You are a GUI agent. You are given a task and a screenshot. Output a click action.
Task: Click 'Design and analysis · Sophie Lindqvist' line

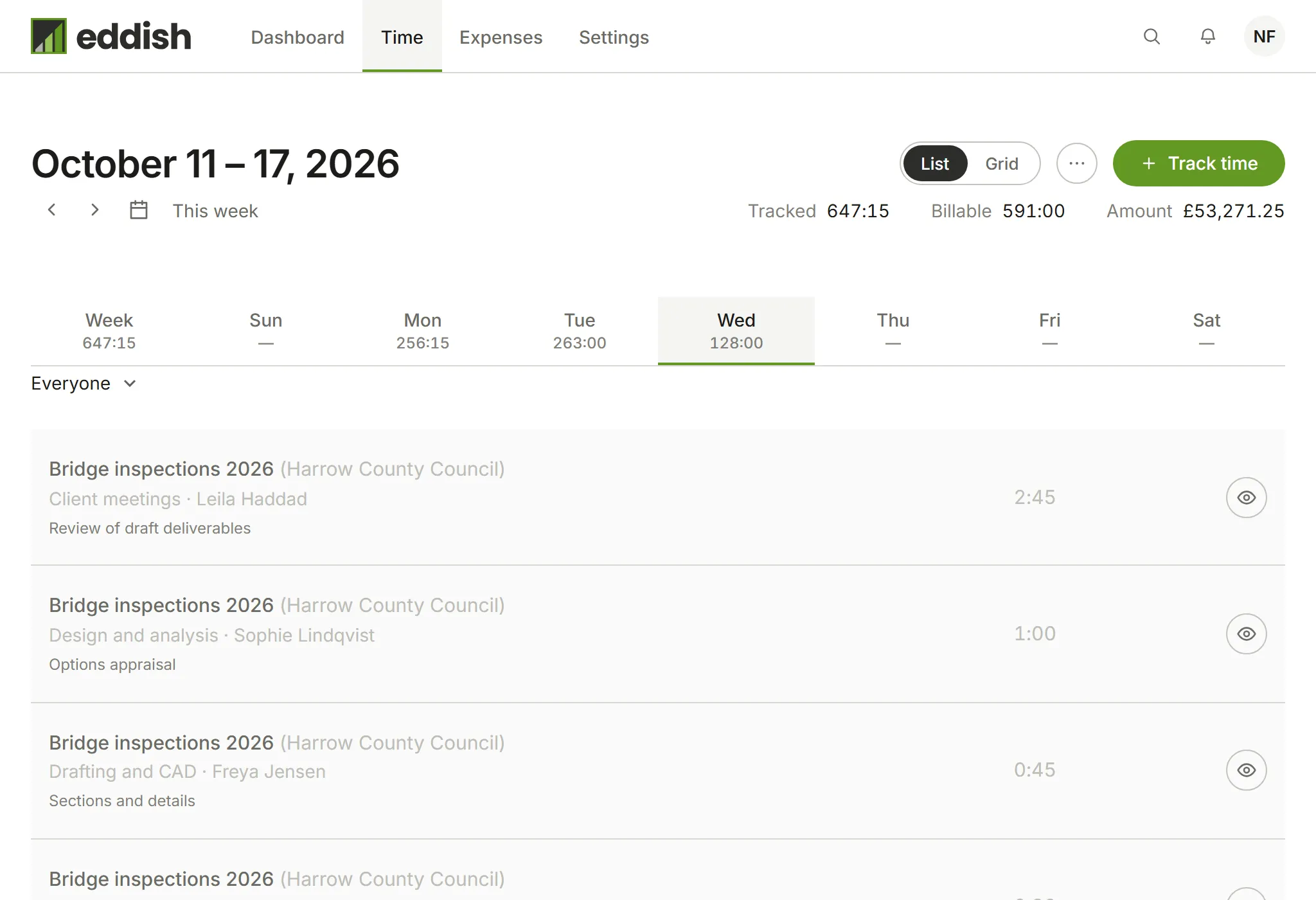pyautogui.click(x=211, y=636)
